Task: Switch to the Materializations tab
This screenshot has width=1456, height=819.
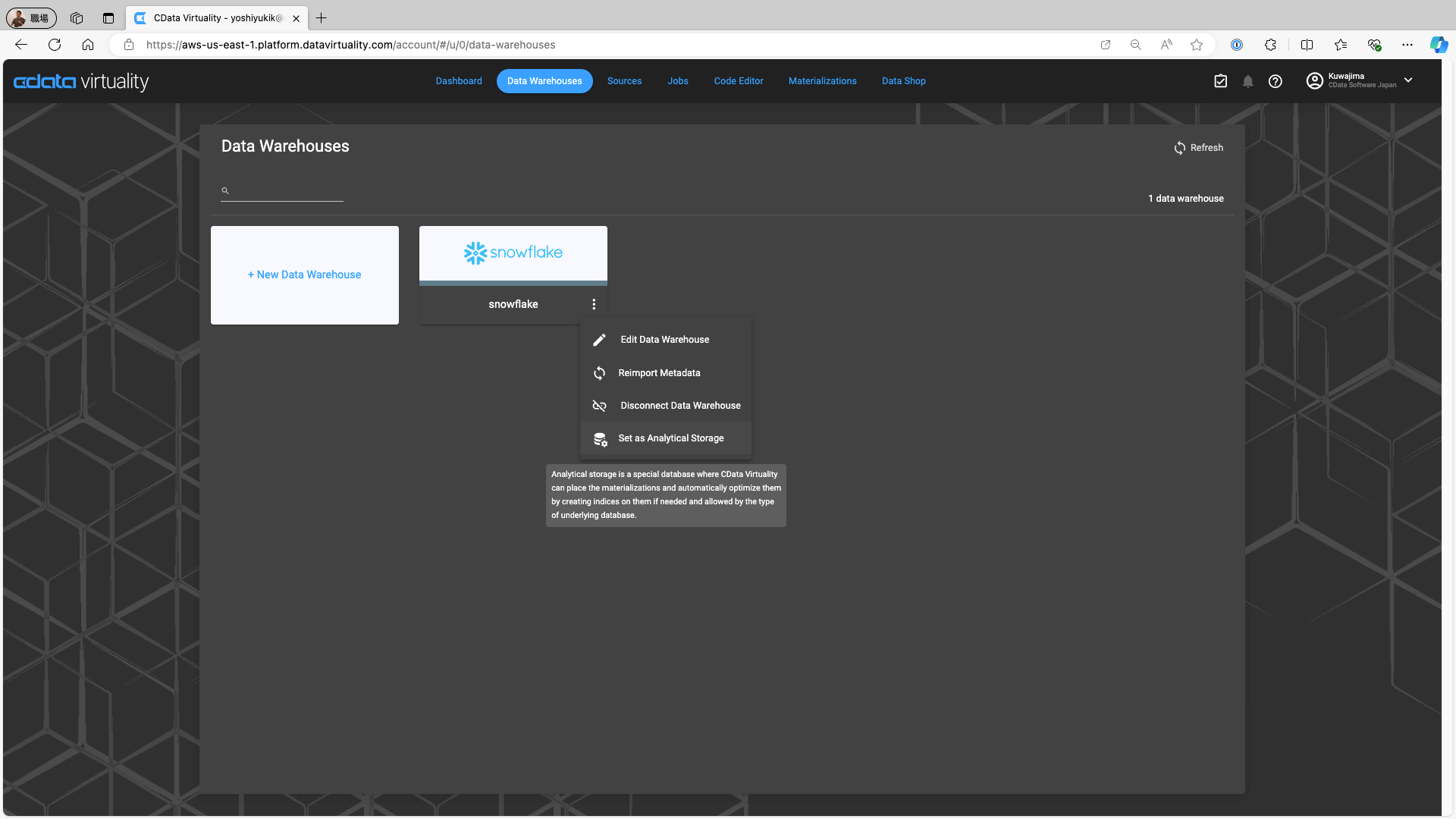Action: point(822,81)
